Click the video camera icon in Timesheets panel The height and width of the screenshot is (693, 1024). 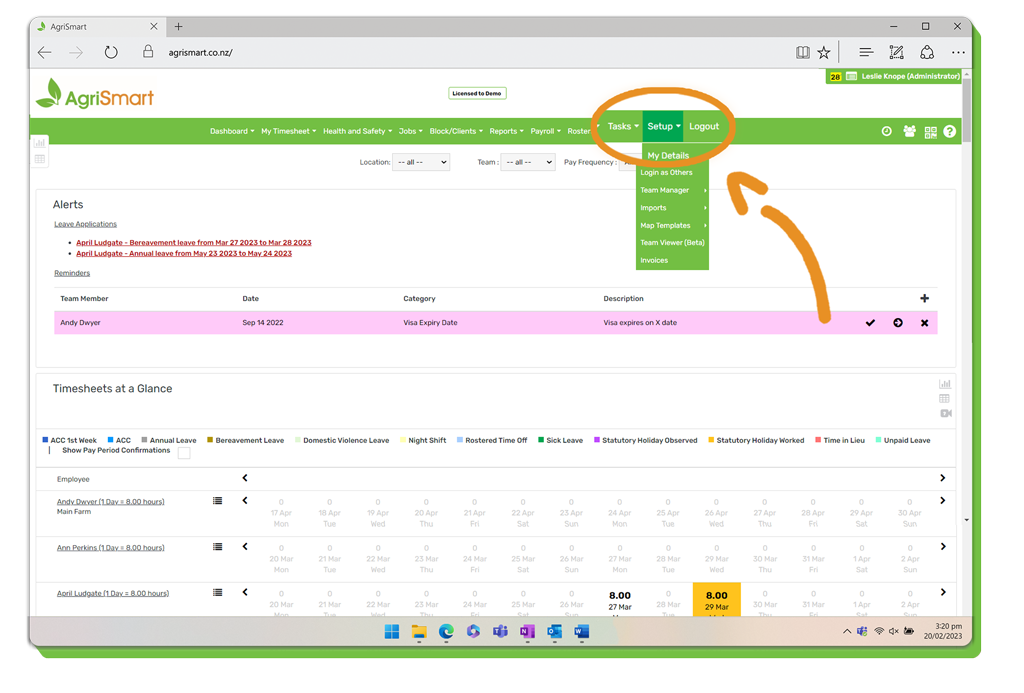pos(945,413)
